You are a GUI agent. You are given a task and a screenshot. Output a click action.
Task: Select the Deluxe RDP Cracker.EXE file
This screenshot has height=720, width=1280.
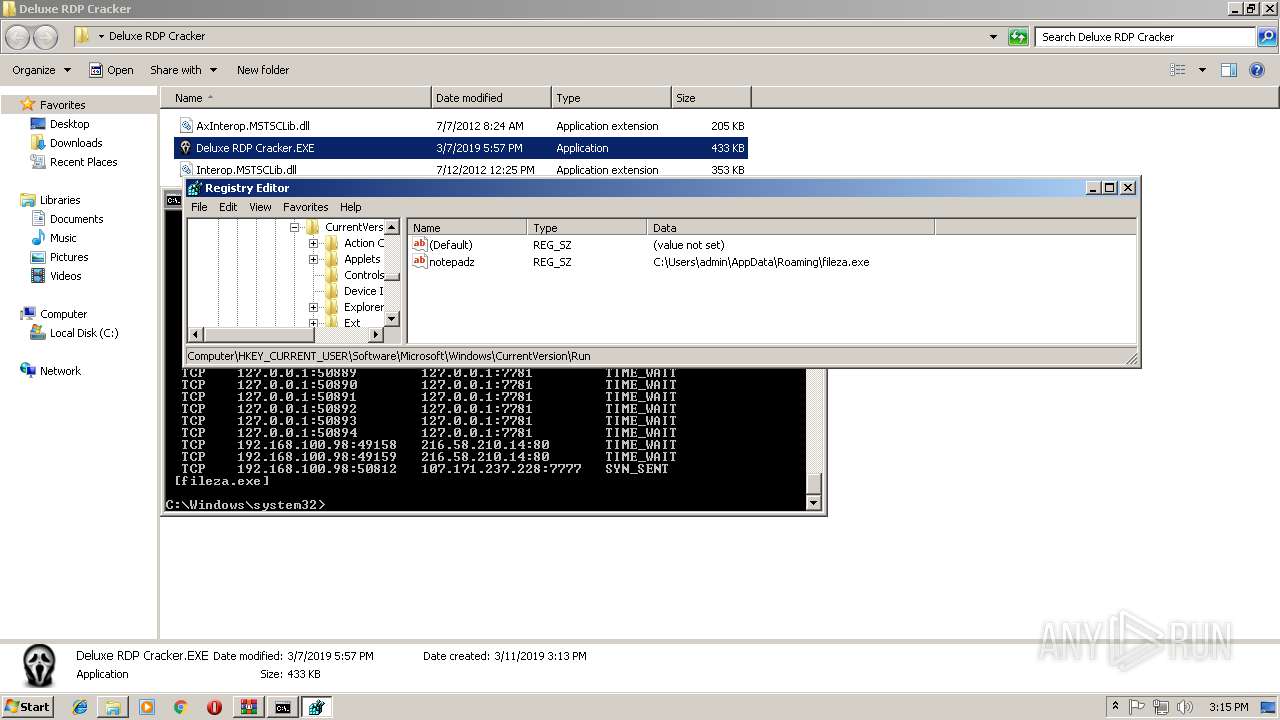coord(460,148)
